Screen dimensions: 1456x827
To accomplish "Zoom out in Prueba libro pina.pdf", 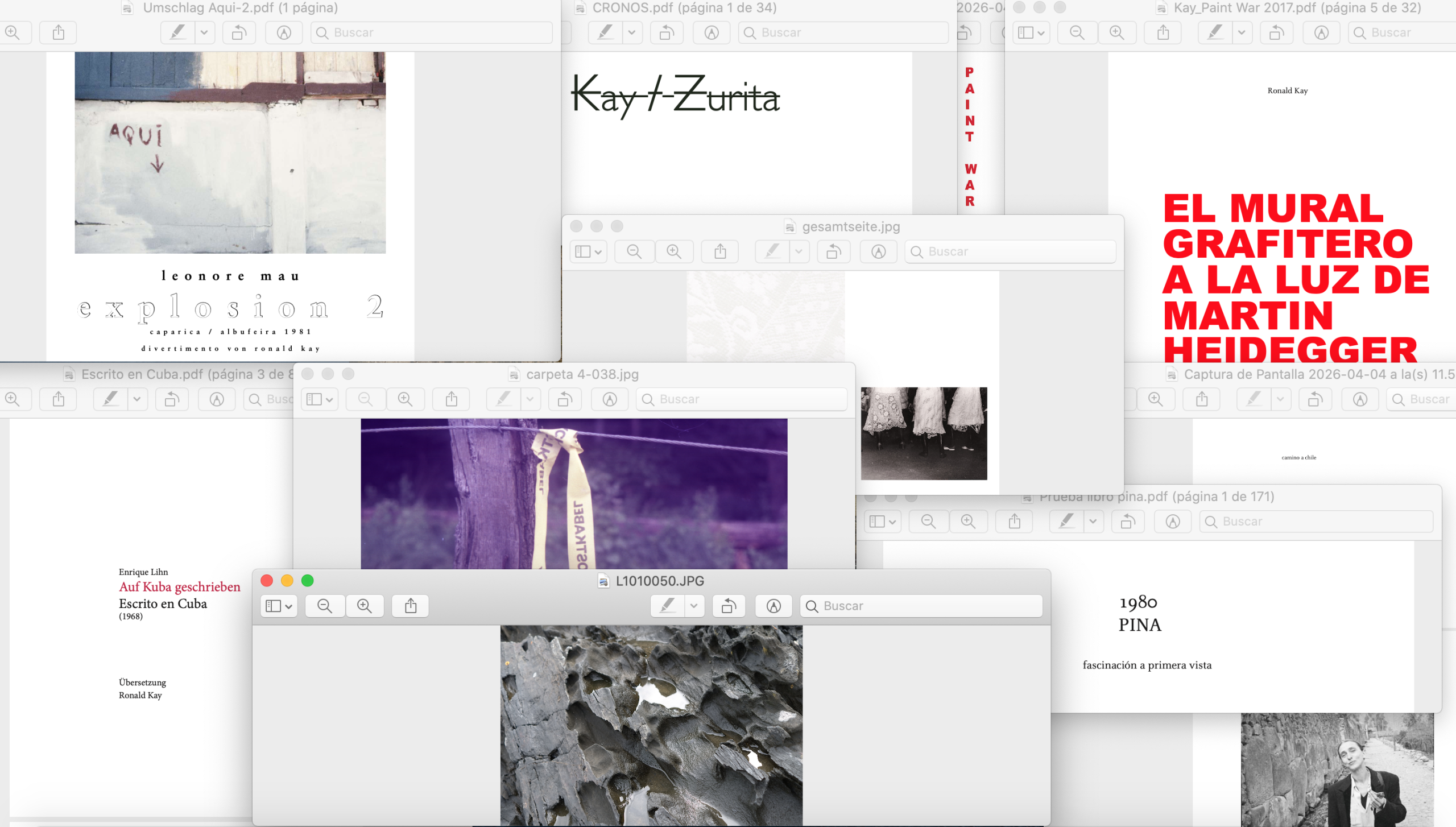I will tap(928, 521).
